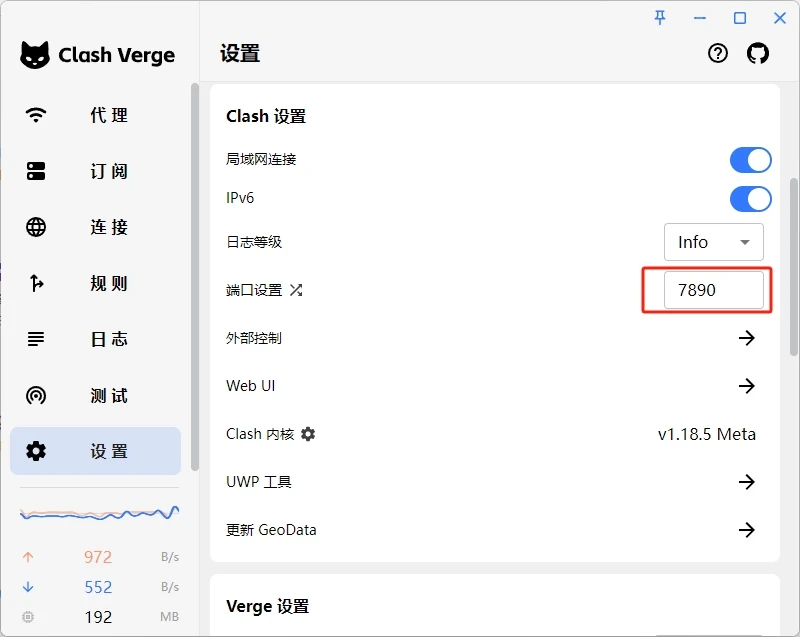The width and height of the screenshot is (800, 637).
Task: Open the UWP 工具 arrow
Action: tap(746, 482)
